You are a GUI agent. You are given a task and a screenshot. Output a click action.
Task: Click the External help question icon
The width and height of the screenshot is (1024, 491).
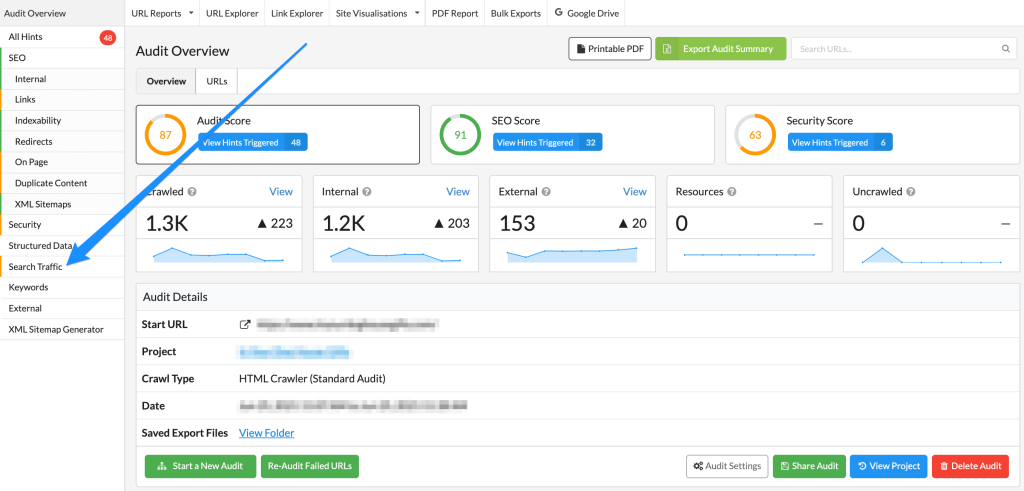pyautogui.click(x=546, y=192)
